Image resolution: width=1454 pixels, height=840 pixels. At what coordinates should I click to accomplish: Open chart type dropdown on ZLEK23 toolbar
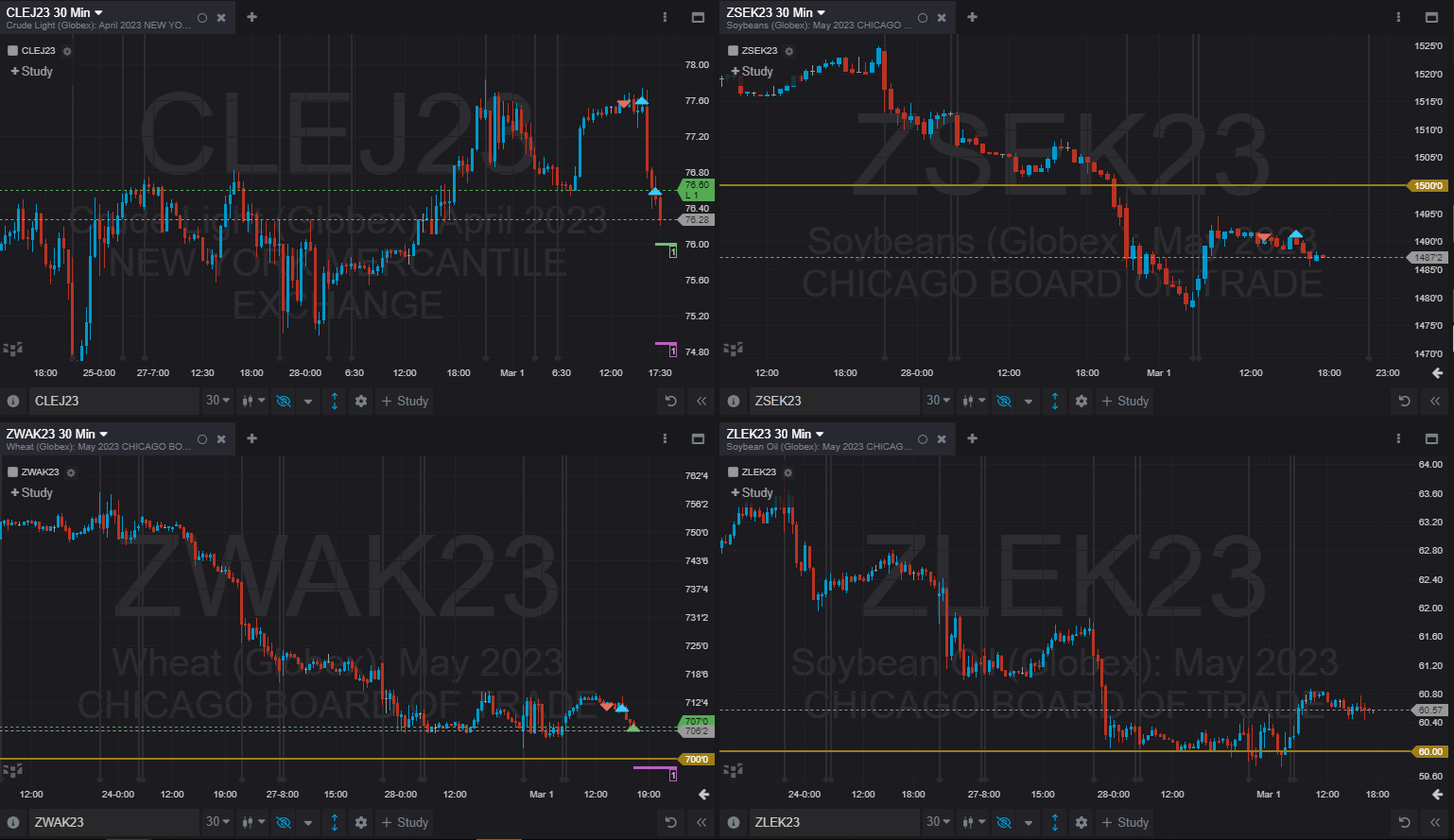click(974, 822)
